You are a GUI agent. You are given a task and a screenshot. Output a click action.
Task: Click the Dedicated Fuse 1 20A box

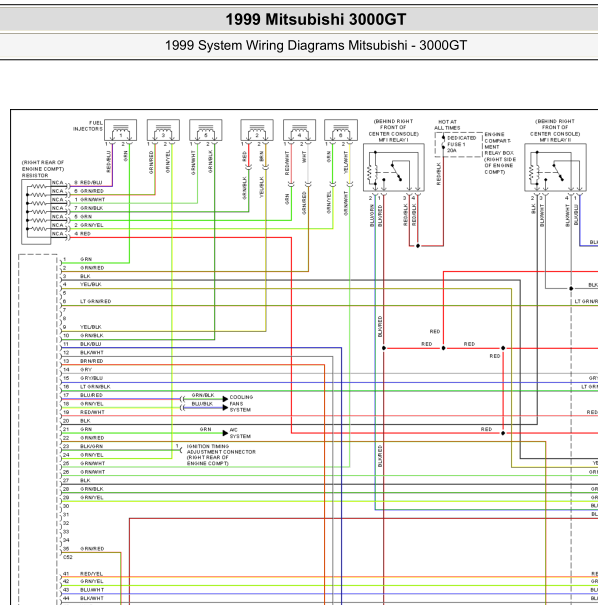point(459,144)
